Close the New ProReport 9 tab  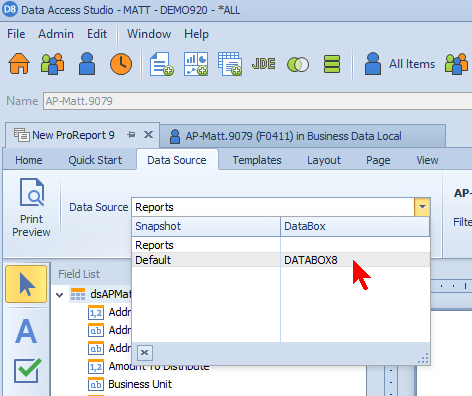[x=148, y=135]
